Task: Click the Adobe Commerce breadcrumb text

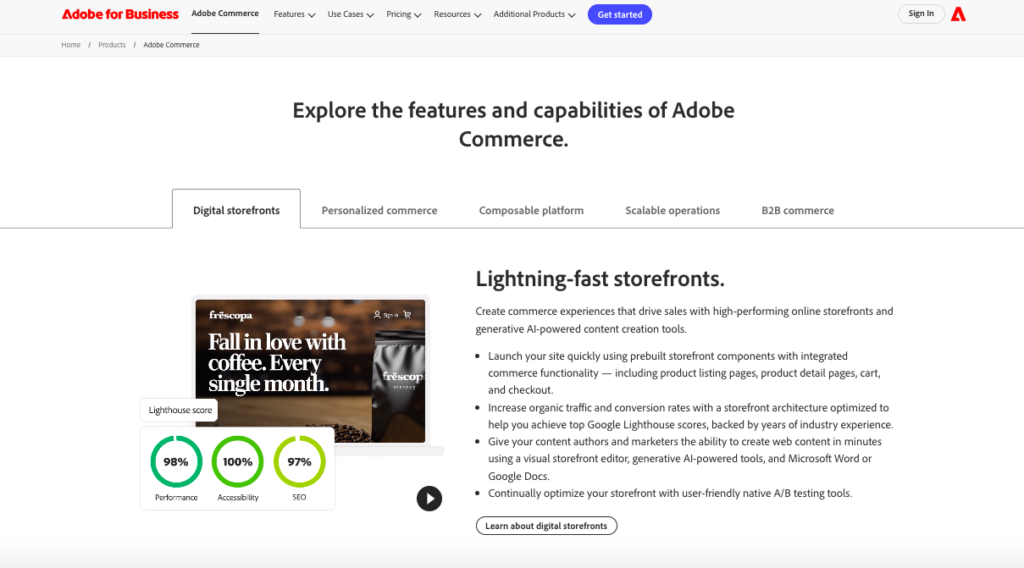Action: point(171,45)
